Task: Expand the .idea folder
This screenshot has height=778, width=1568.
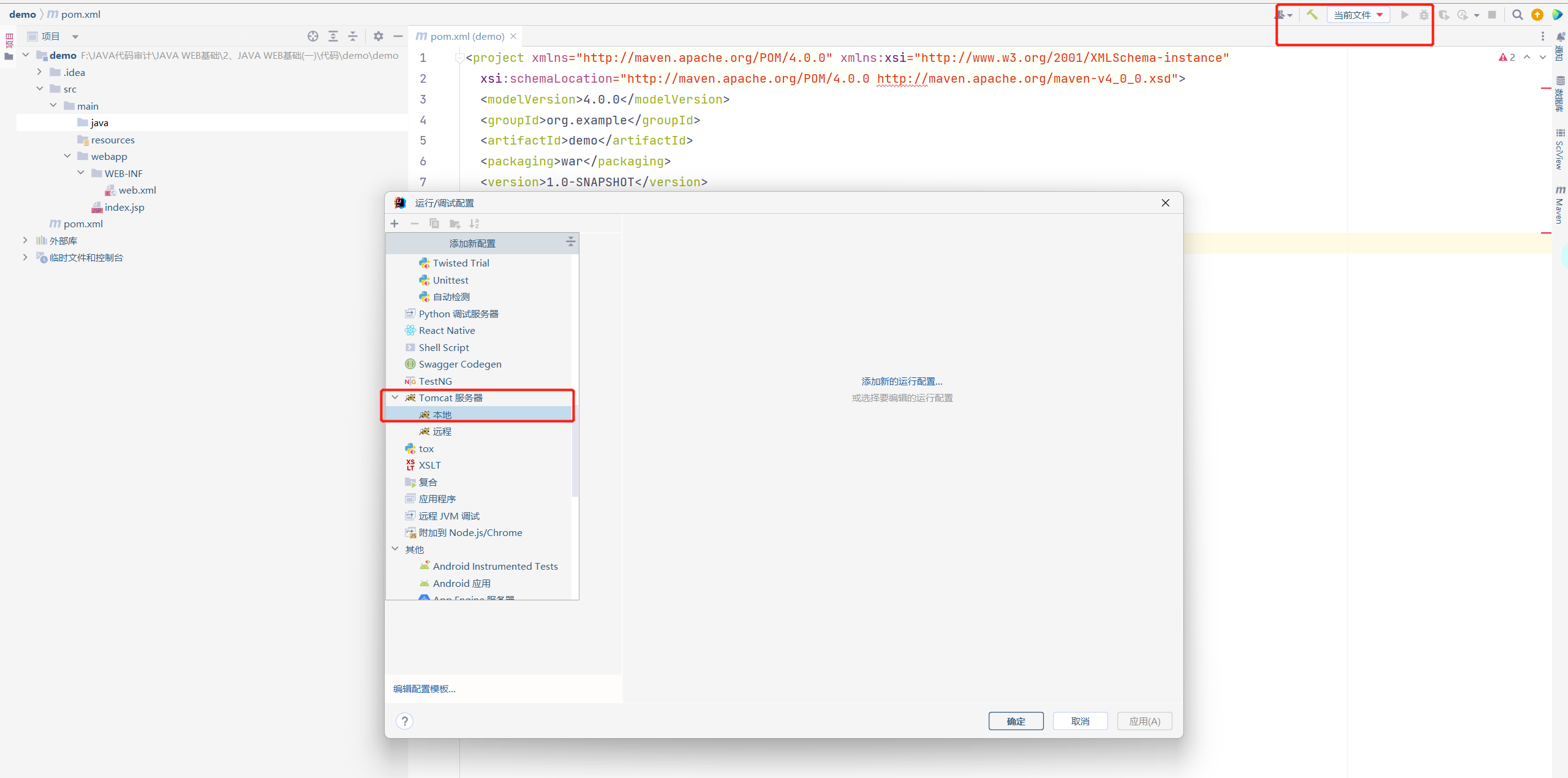Action: coord(39,72)
